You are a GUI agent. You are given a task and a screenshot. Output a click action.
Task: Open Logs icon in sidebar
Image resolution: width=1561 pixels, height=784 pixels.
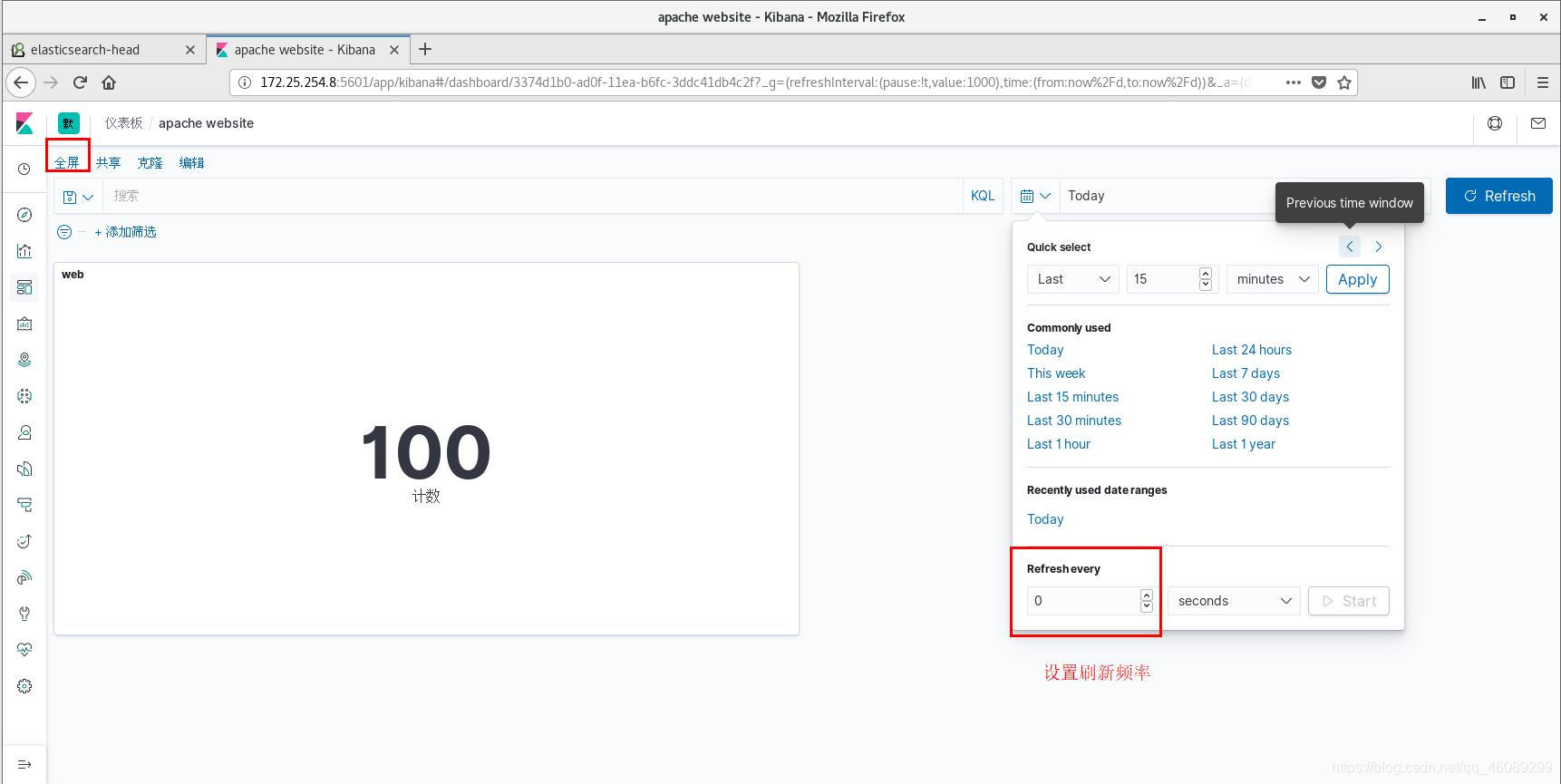pos(24,469)
